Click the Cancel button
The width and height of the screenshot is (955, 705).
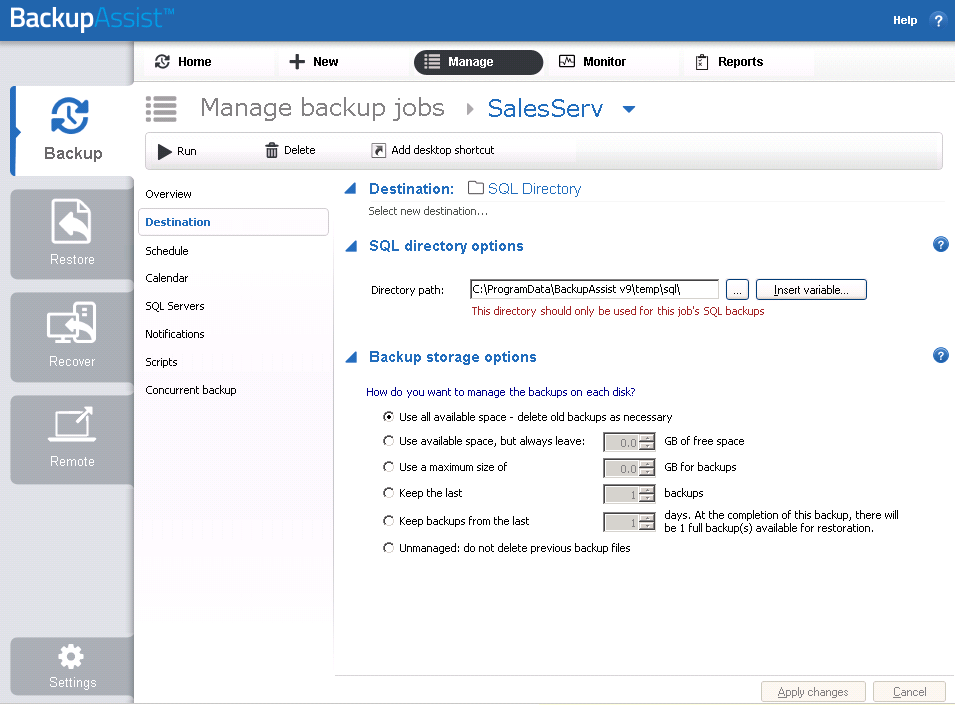coord(909,692)
